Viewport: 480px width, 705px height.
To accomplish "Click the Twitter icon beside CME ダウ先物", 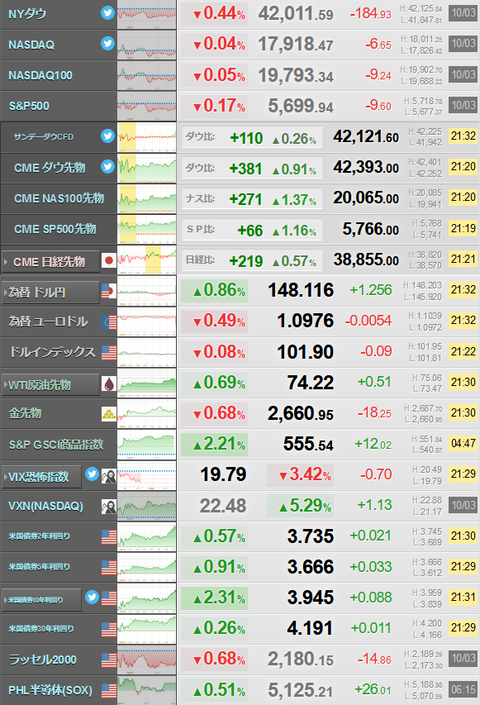I will pyautogui.click(x=107, y=166).
